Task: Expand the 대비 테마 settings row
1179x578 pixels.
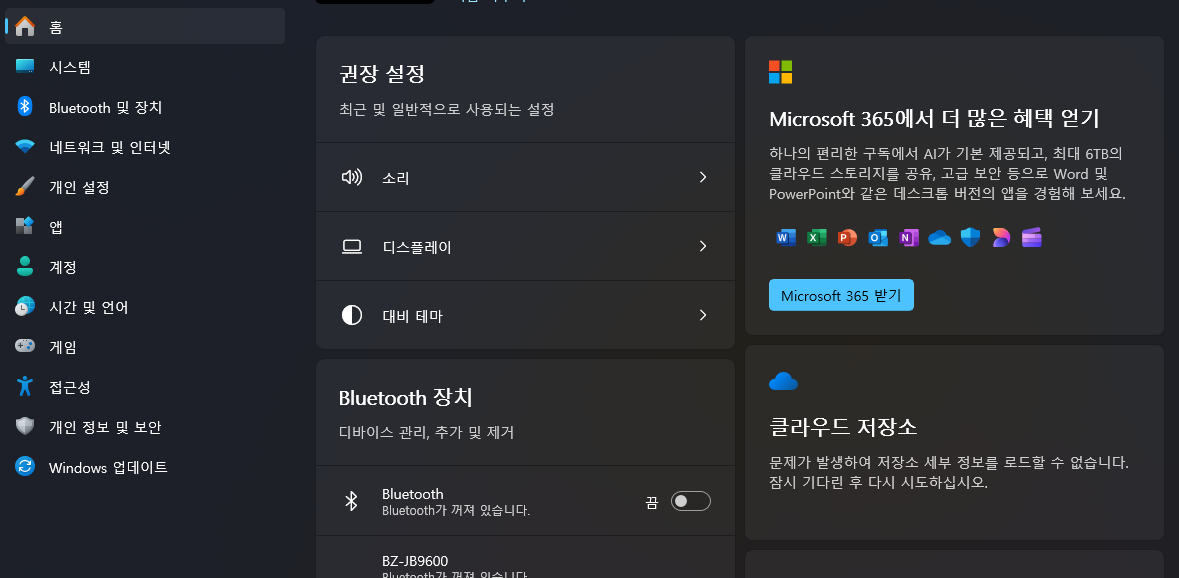Action: pyautogui.click(x=703, y=315)
